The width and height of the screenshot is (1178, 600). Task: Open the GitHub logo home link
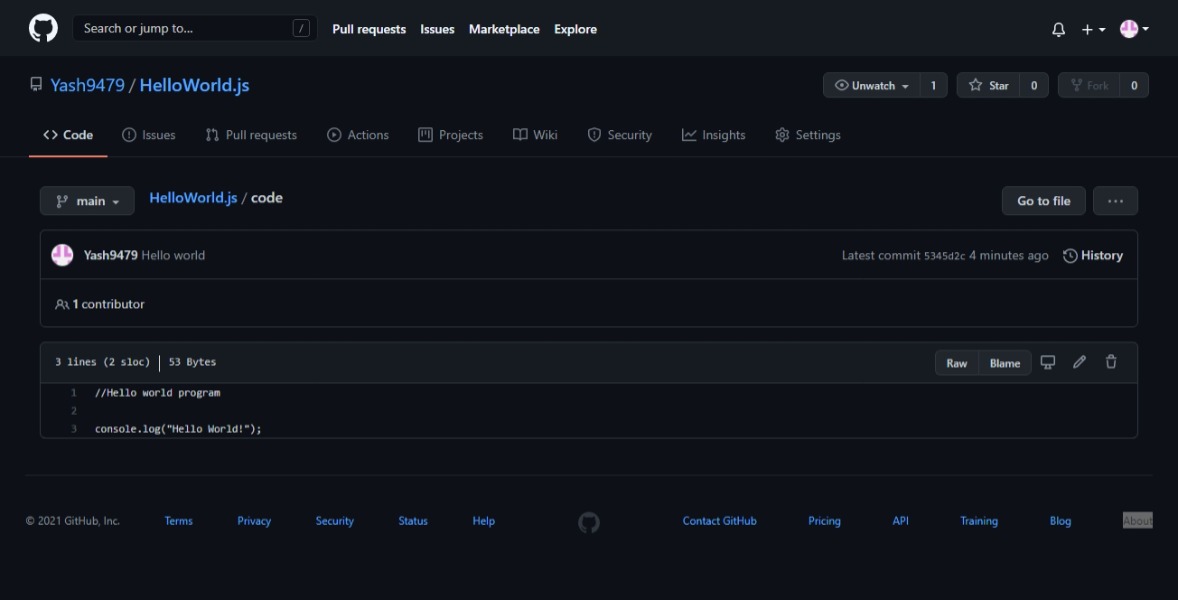(44, 29)
